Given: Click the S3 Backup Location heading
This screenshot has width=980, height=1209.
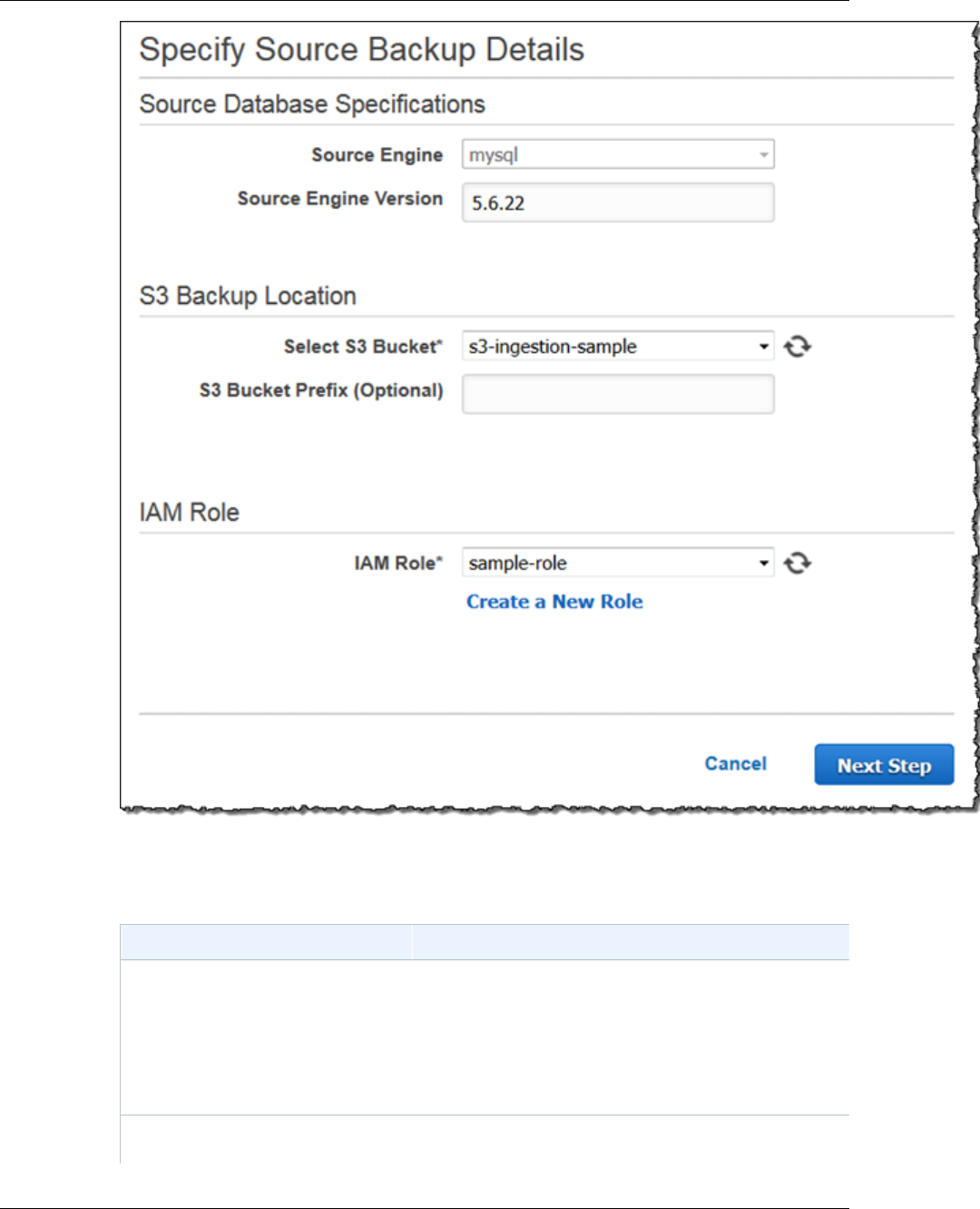Looking at the screenshot, I should (x=248, y=296).
